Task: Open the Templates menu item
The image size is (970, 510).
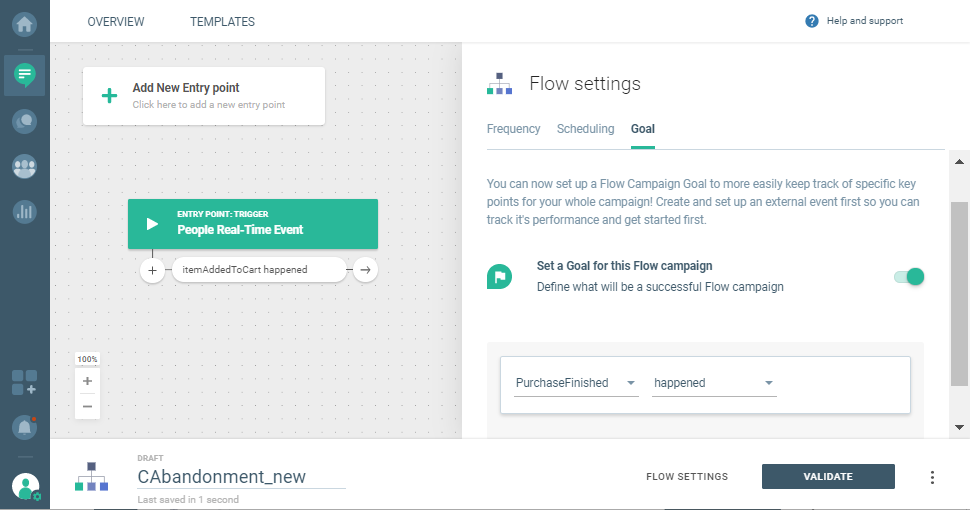Action: pos(222,21)
